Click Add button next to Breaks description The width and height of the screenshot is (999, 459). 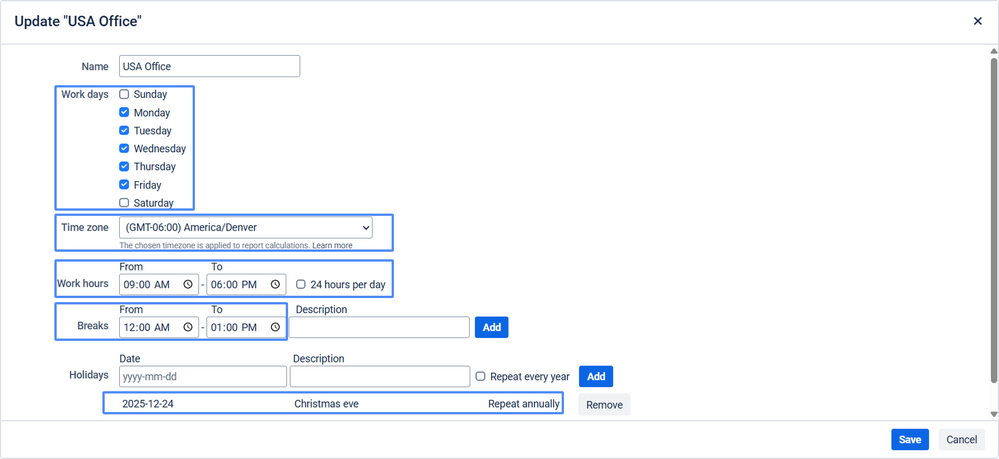coord(491,327)
